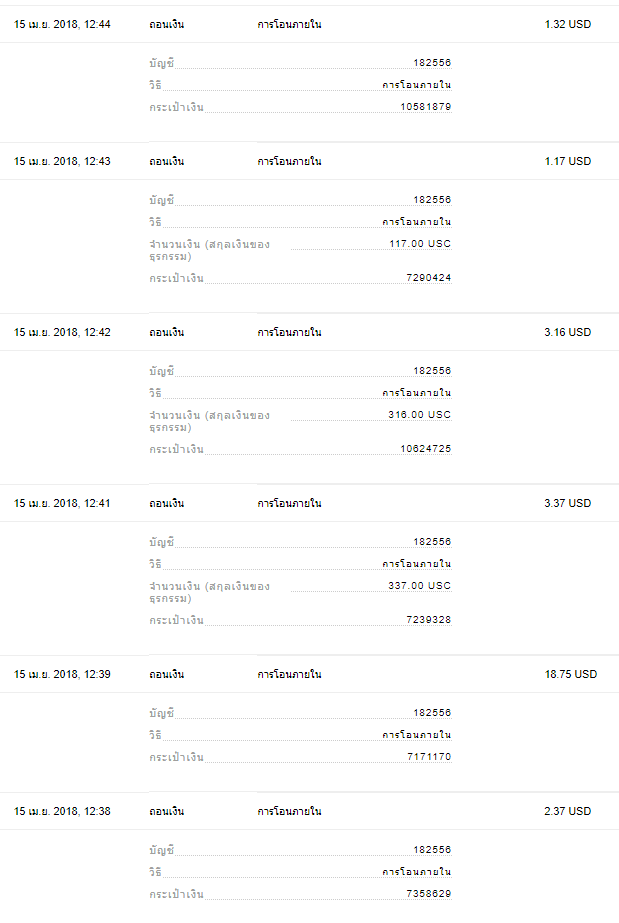Collapse the 12:42 withdrawal transaction row
This screenshot has height=923, width=619.
coord(310,332)
